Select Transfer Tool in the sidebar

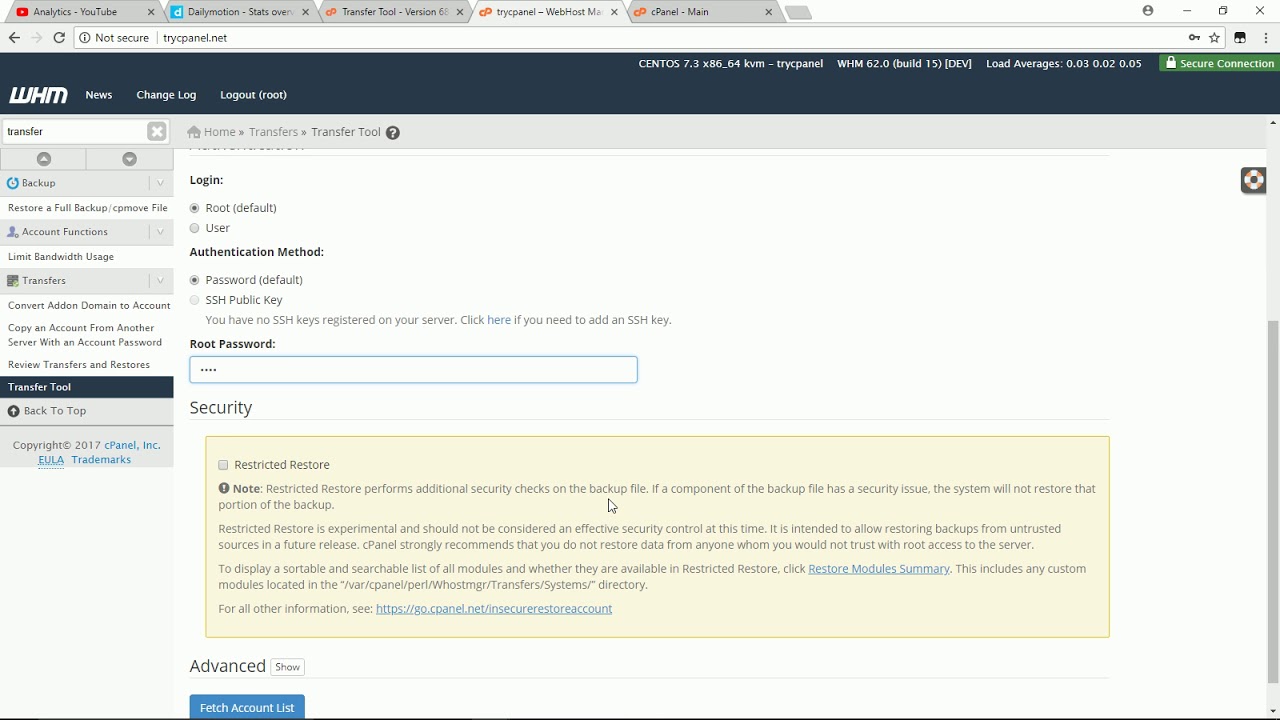[x=87, y=387]
